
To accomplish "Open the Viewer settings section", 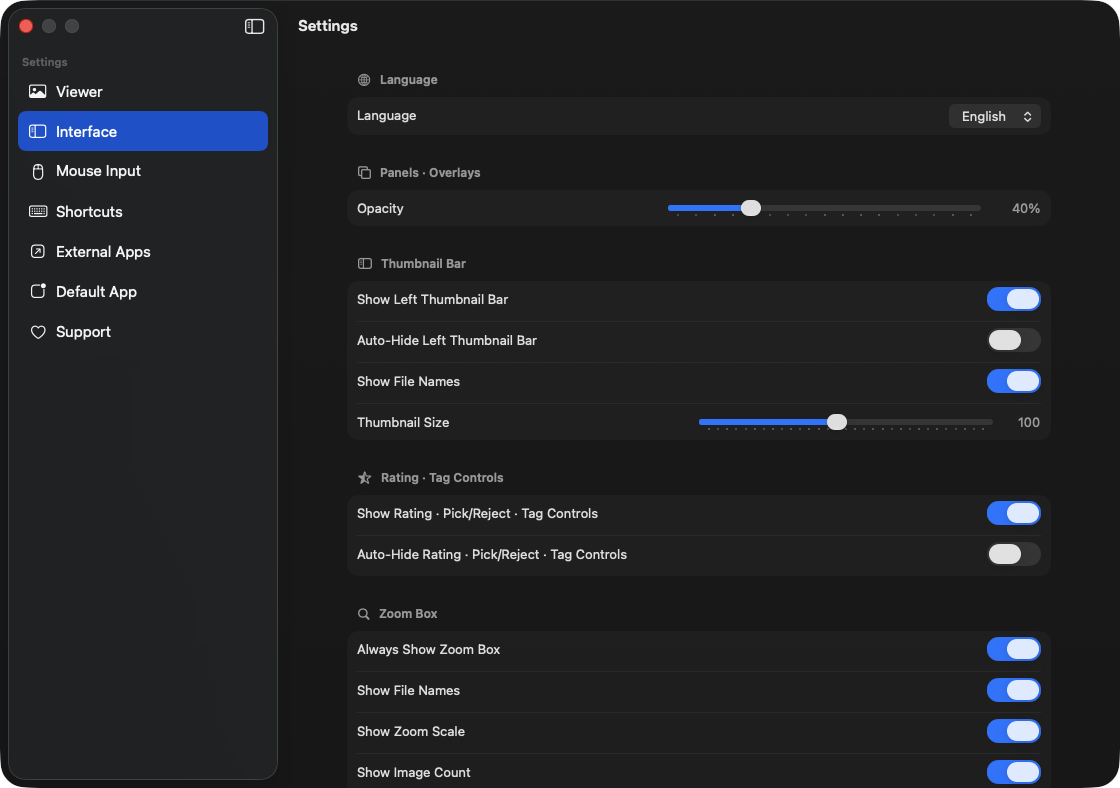I will [x=143, y=91].
